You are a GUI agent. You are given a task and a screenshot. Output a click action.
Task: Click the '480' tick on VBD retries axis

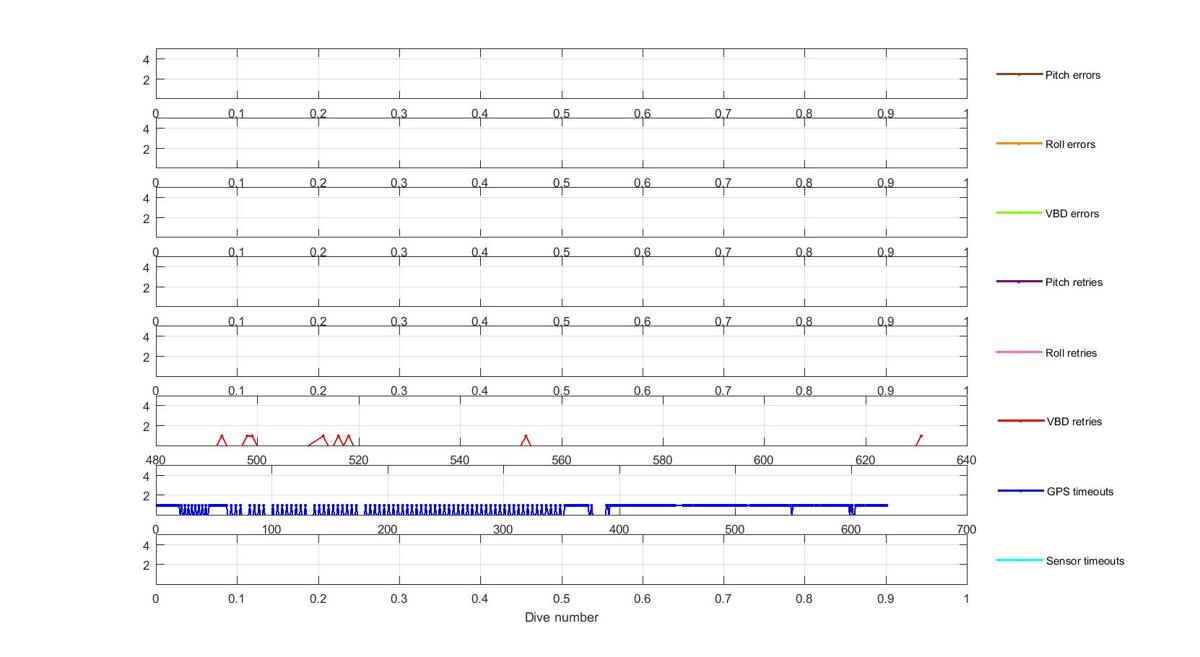click(156, 460)
